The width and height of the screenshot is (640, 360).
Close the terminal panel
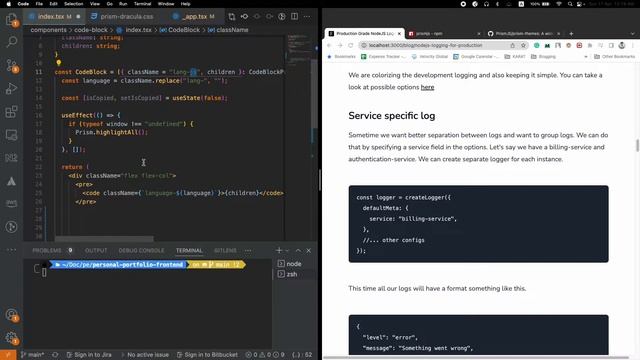(309, 250)
